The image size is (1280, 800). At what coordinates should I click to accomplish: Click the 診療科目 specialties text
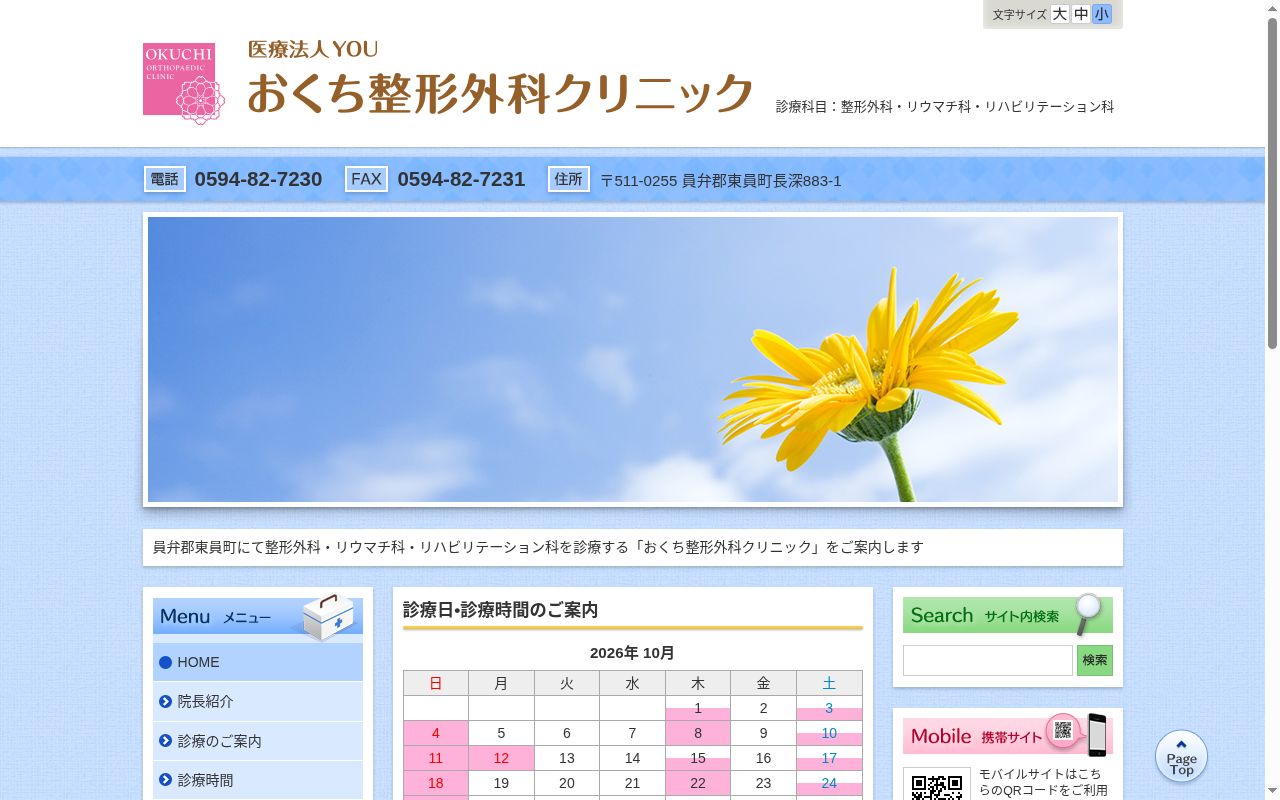pyautogui.click(x=945, y=106)
